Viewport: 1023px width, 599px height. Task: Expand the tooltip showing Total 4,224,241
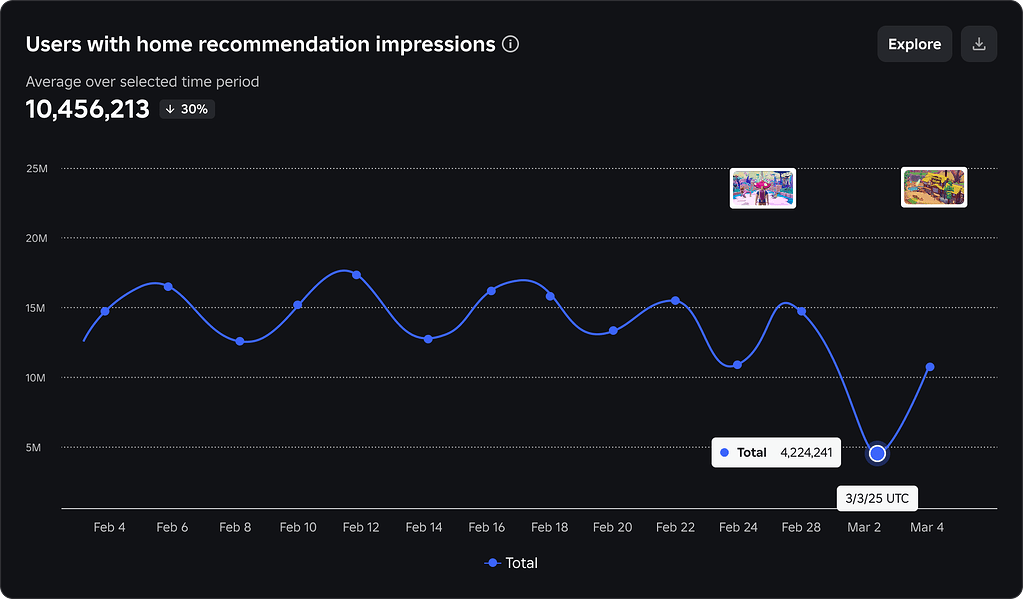(776, 452)
